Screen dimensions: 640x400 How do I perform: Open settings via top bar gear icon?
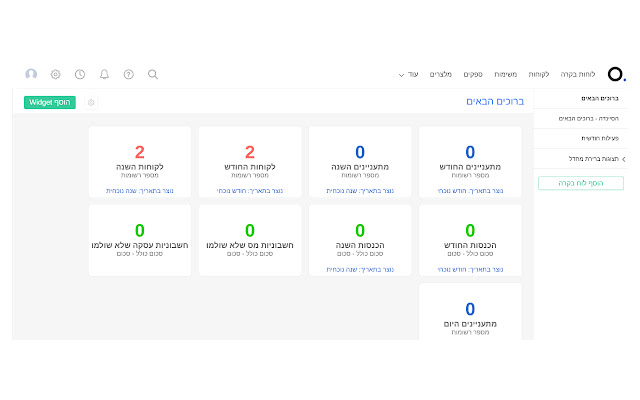tap(55, 74)
